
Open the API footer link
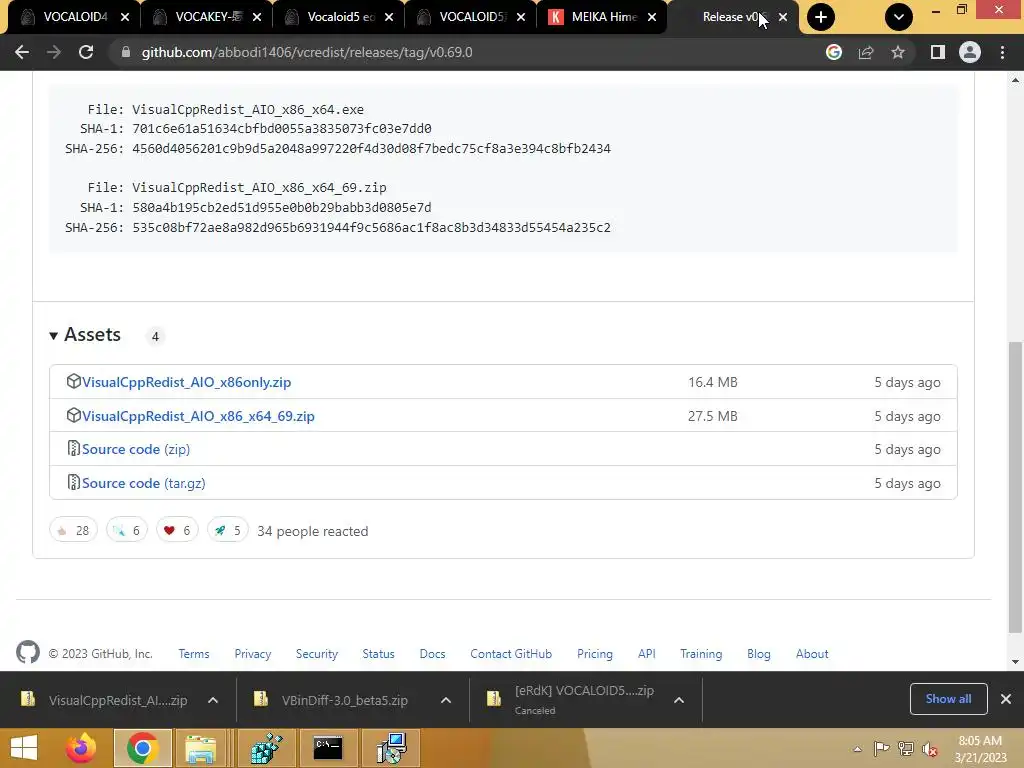[x=647, y=654]
